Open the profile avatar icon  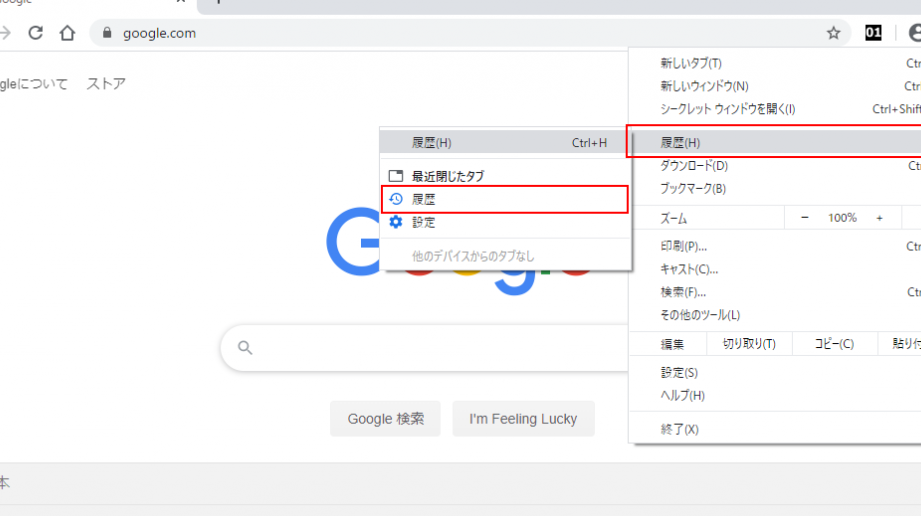point(914,33)
